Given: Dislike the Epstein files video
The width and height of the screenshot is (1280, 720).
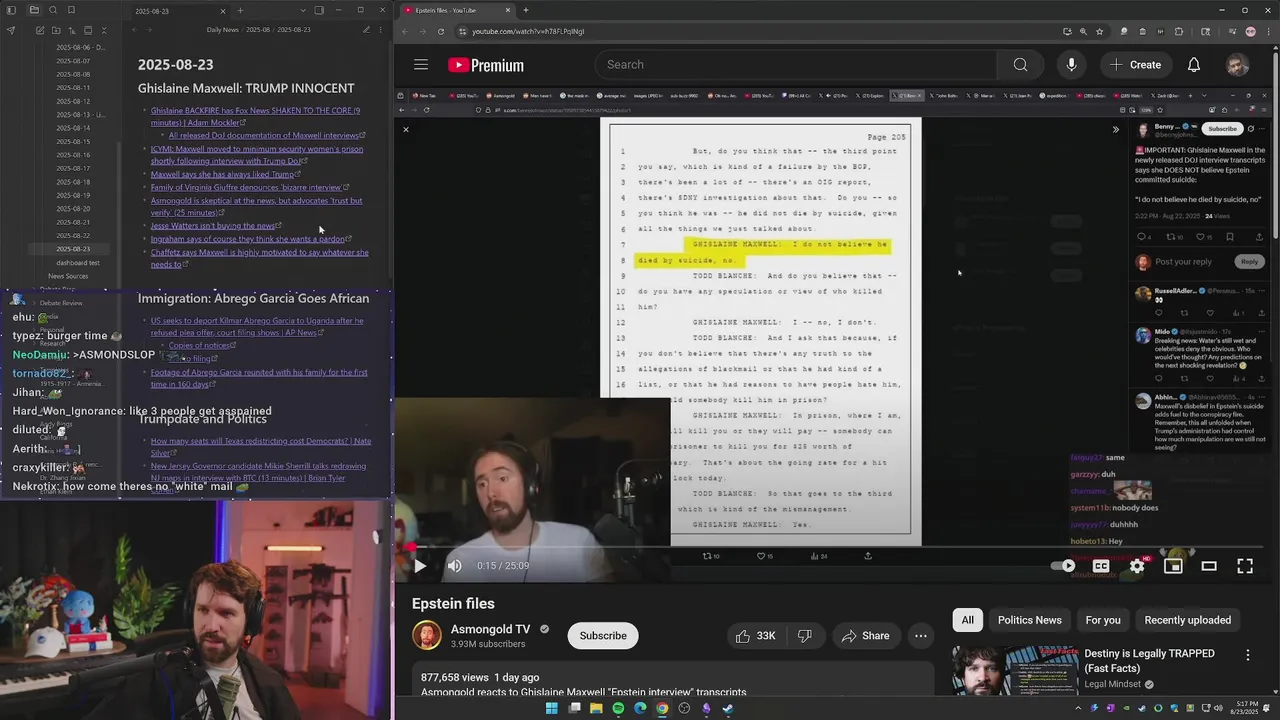Looking at the screenshot, I should (804, 636).
